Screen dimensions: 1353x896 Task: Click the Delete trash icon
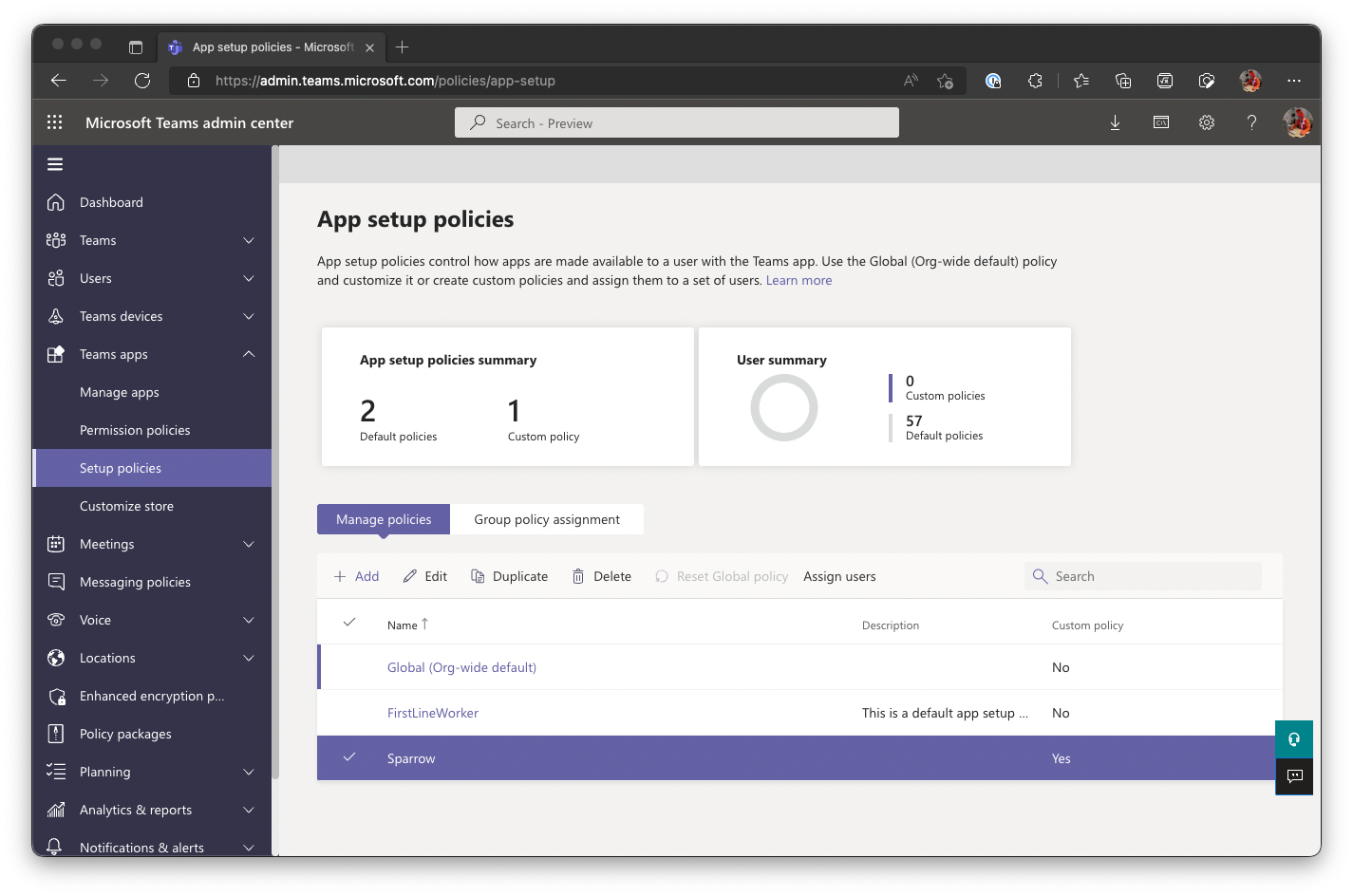[578, 576]
